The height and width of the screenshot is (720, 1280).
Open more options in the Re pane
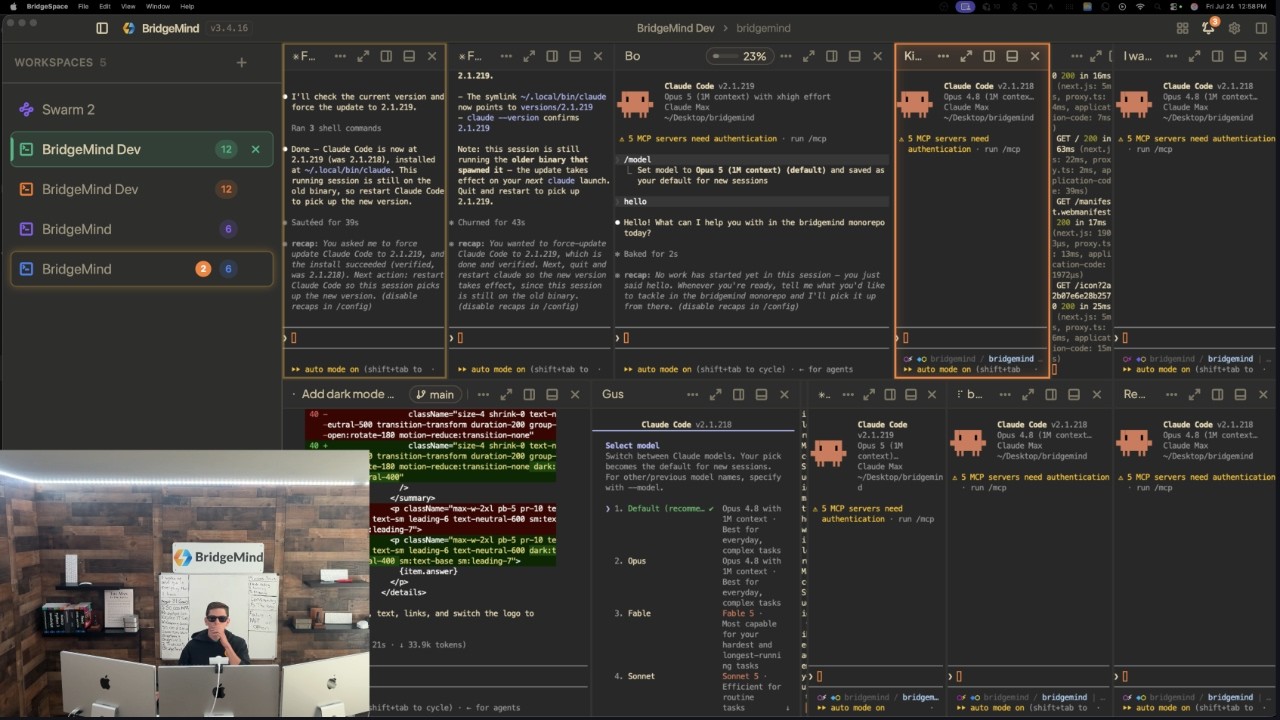1170,394
